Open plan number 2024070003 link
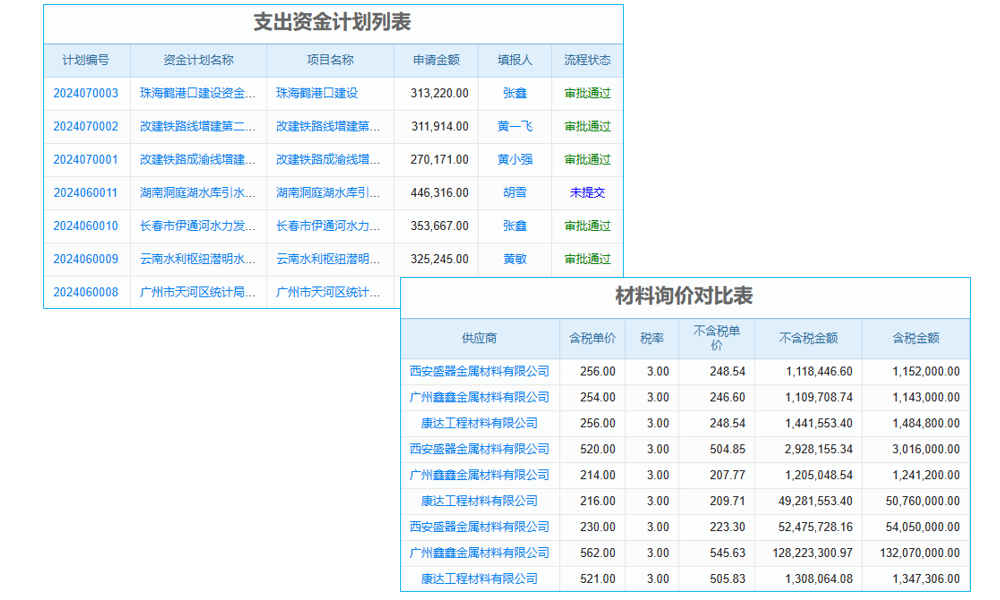The width and height of the screenshot is (1000, 600). 85,93
